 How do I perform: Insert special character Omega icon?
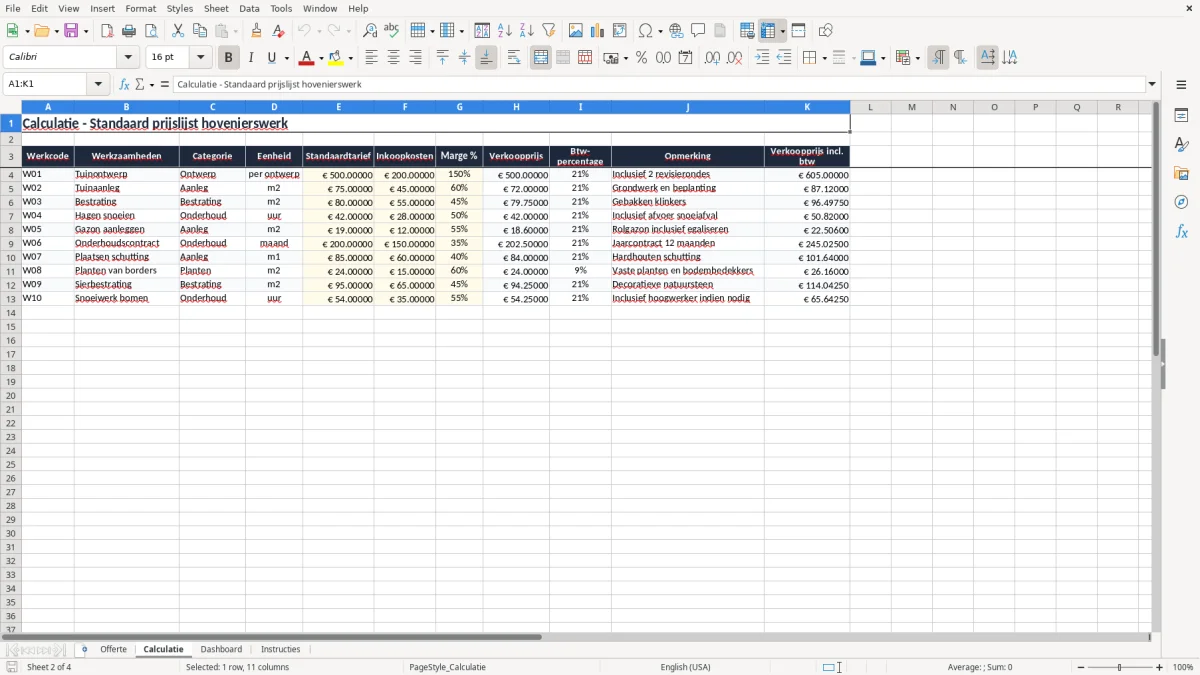[x=645, y=31]
